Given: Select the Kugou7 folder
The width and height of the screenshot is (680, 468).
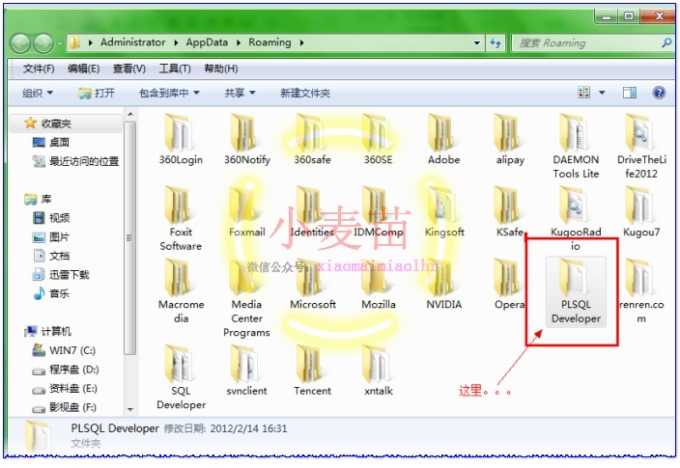Looking at the screenshot, I should tap(641, 212).
